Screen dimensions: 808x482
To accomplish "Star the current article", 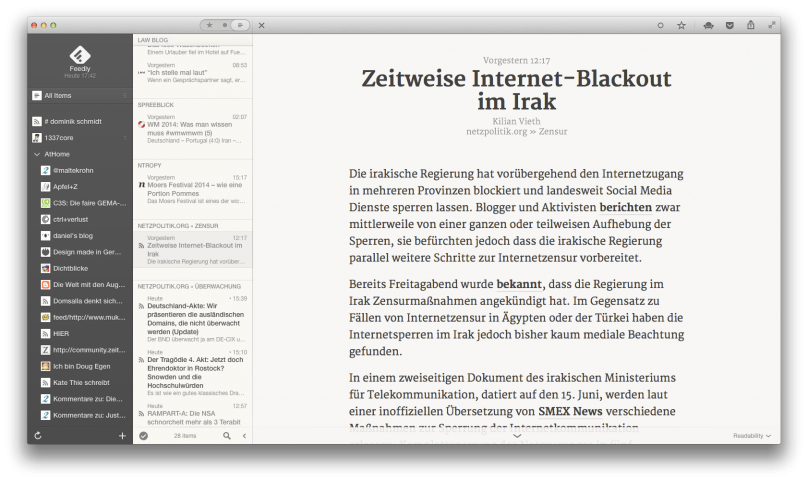I will point(681,25).
